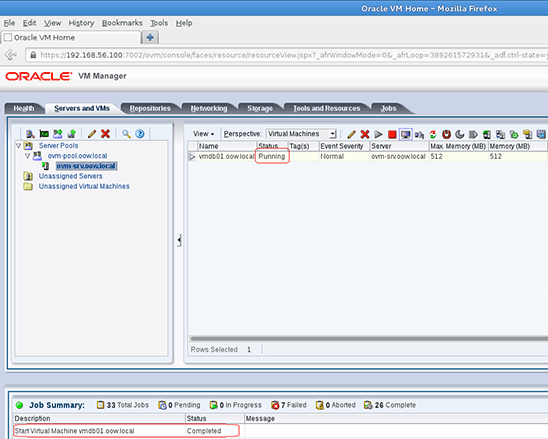Click the moon Suspend icon
548x439 pixels.
[460, 134]
